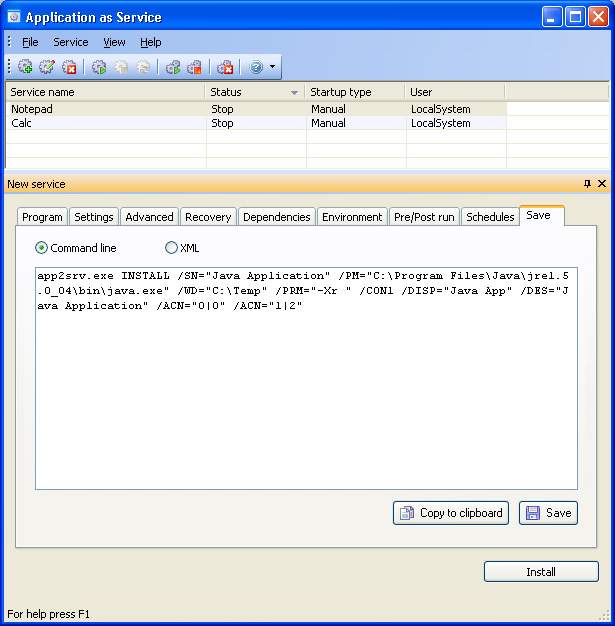Click the disabled stop service icon
The width and height of the screenshot is (615, 626).
[121, 67]
